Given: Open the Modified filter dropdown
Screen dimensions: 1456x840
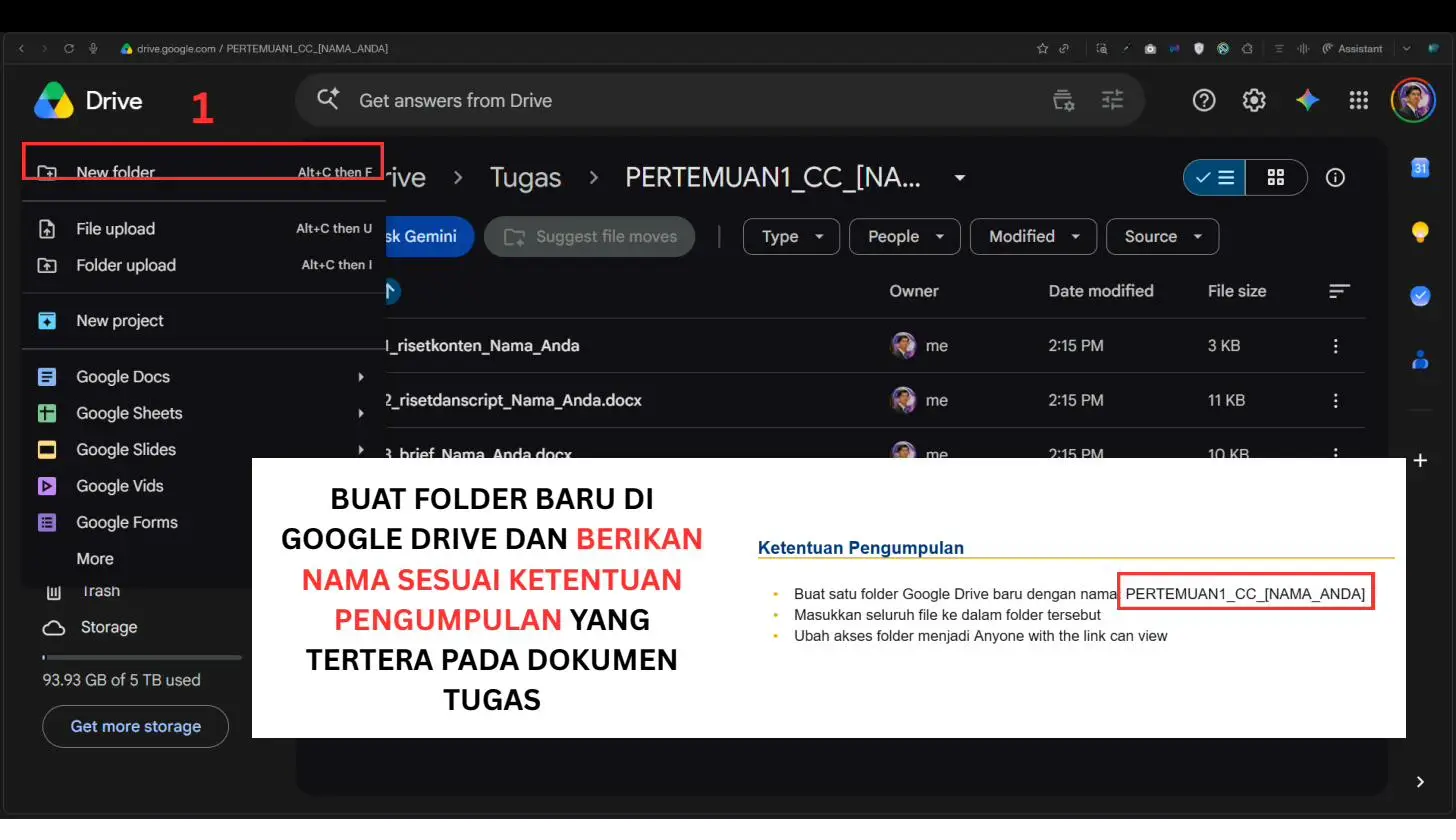Looking at the screenshot, I should 1034,236.
